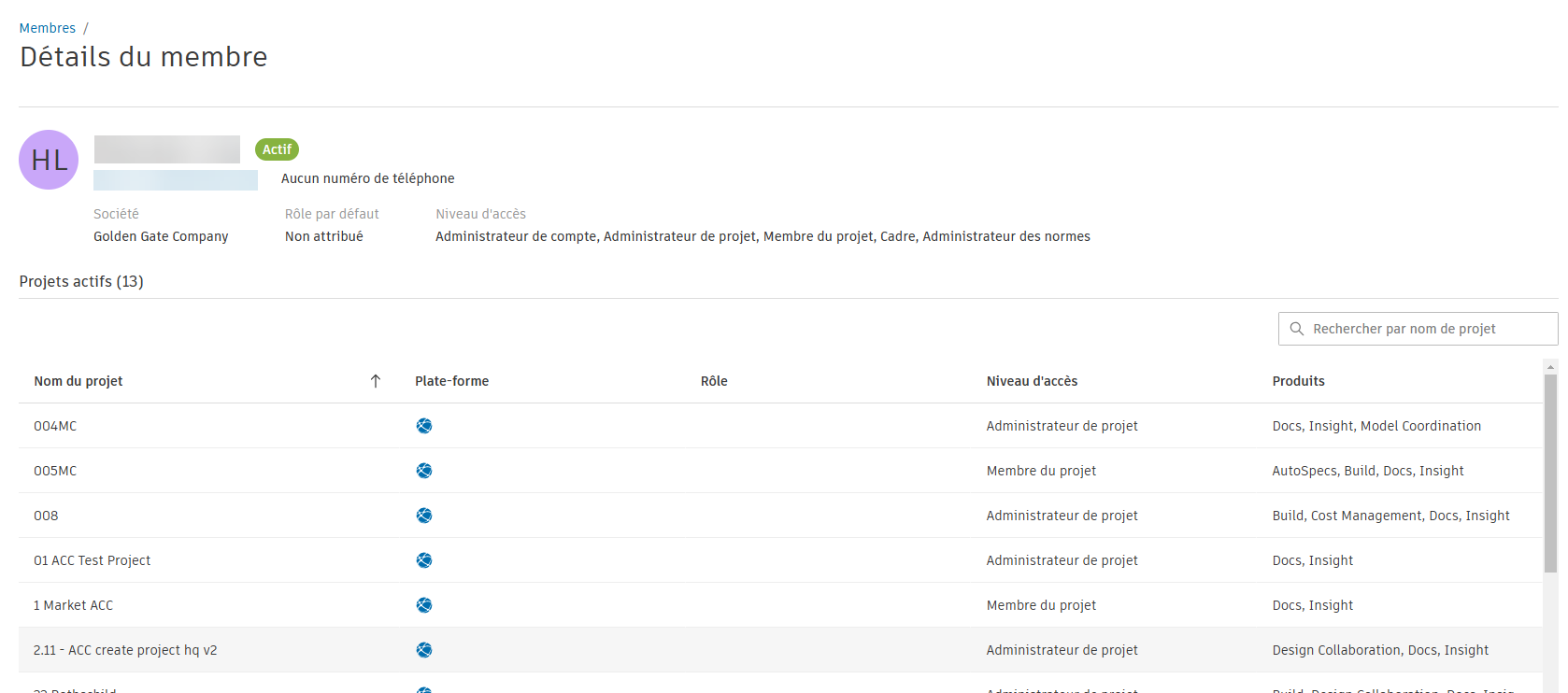Click access level for 01 ACC Test Project
The width and height of the screenshot is (1568, 693).
[x=1062, y=560]
